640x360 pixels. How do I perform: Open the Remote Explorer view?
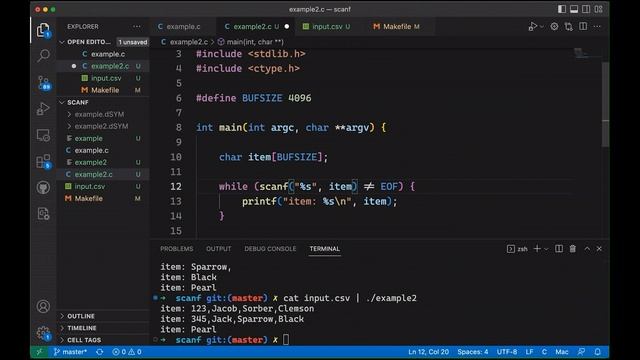coord(43,135)
